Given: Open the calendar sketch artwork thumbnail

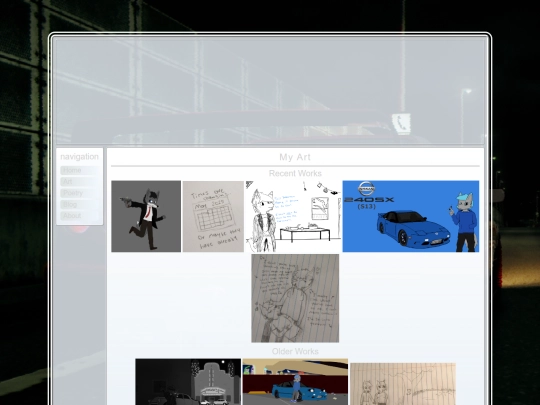Looking at the screenshot, I should [213, 217].
